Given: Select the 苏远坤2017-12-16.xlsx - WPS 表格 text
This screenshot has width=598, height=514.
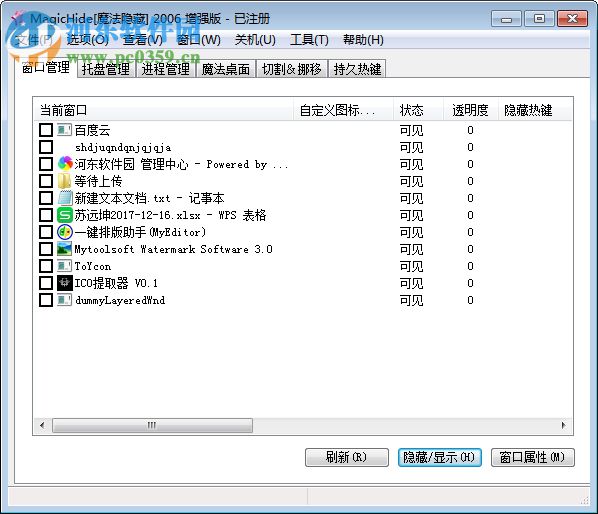Looking at the screenshot, I should 170,215.
